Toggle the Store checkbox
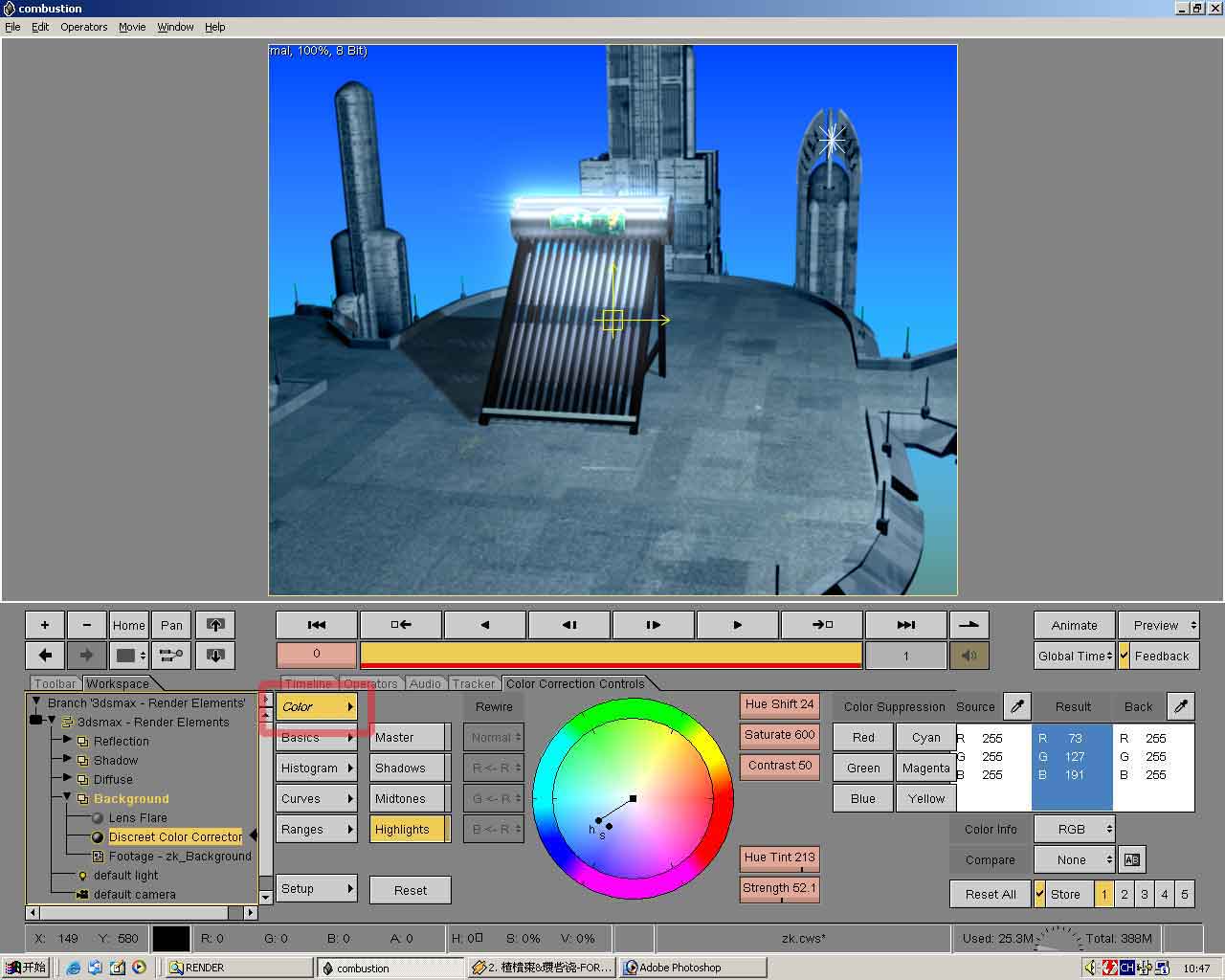The image size is (1225, 980). [1039, 894]
